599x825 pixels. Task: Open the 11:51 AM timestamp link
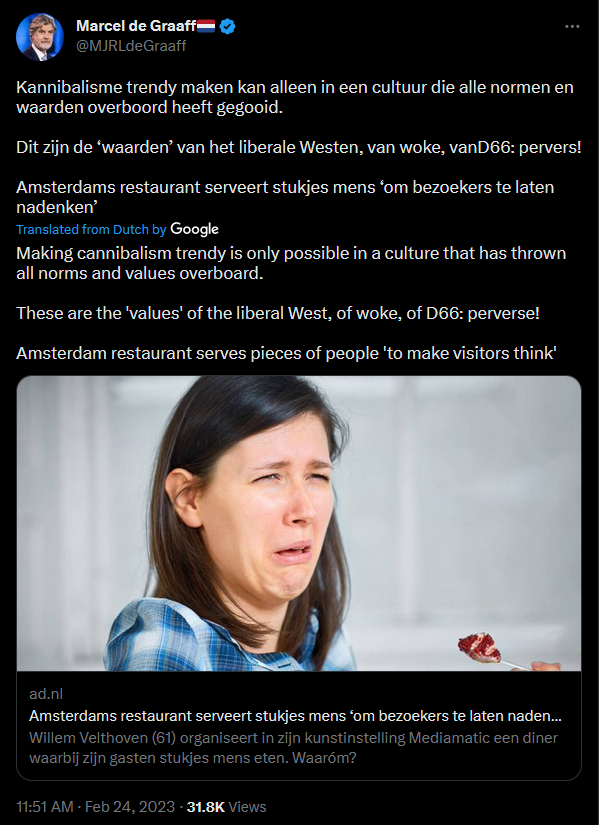pos(45,807)
